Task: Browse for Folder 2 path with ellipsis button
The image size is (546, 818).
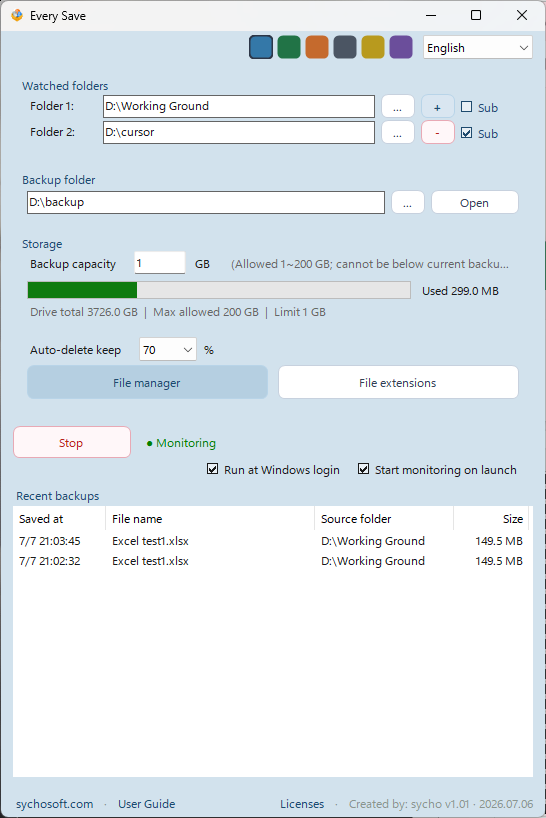Action: pos(398,133)
